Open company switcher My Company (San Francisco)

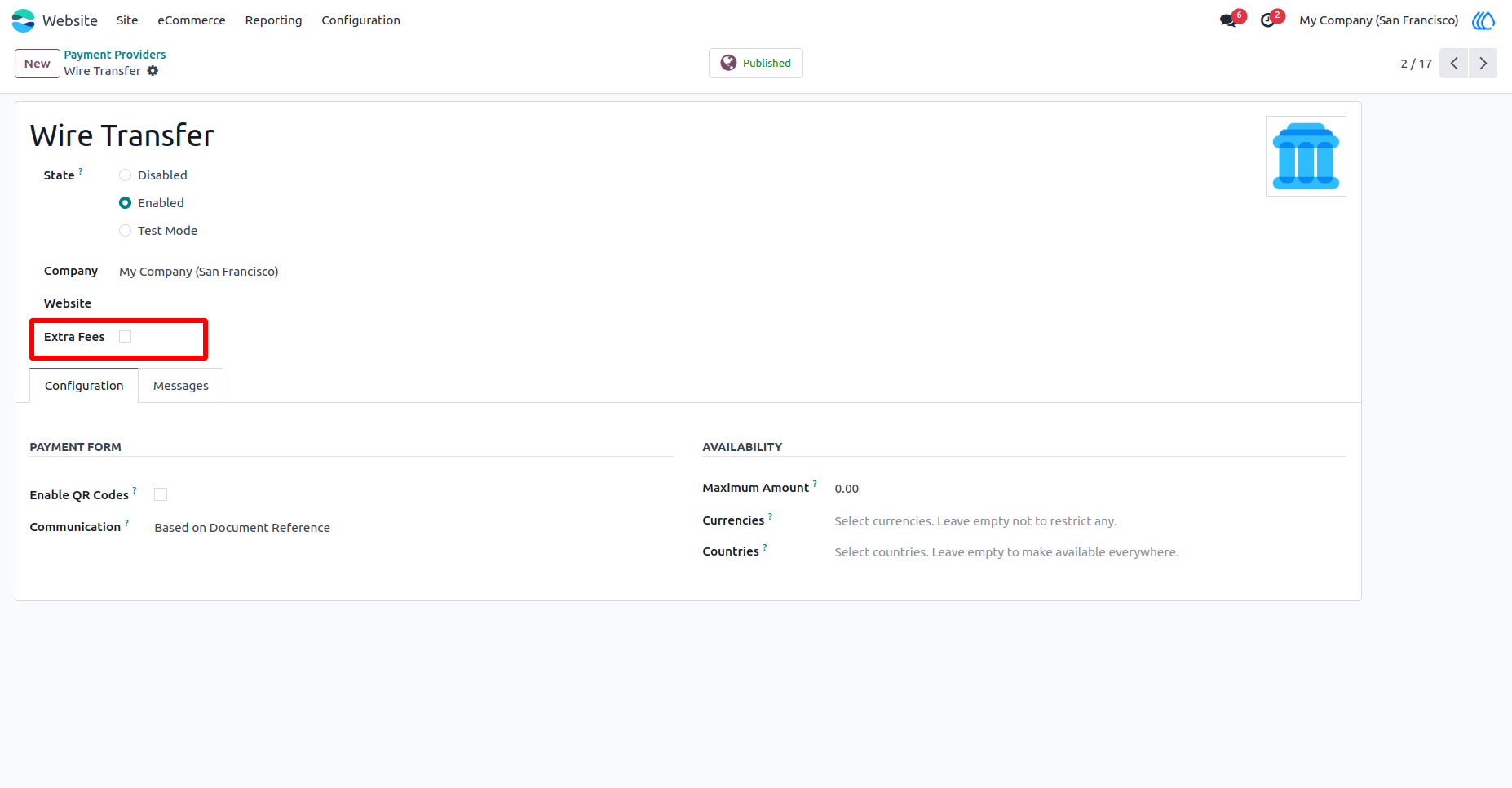1378,20
